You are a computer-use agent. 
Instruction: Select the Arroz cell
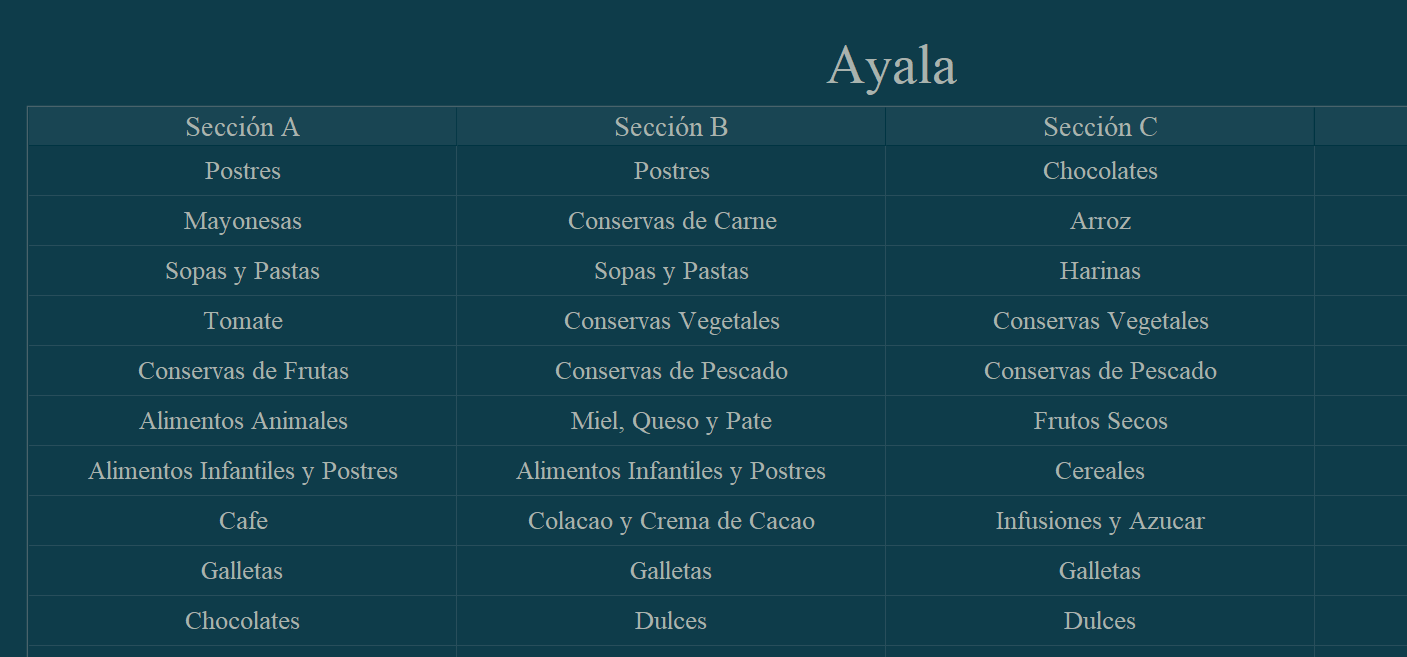[1100, 221]
